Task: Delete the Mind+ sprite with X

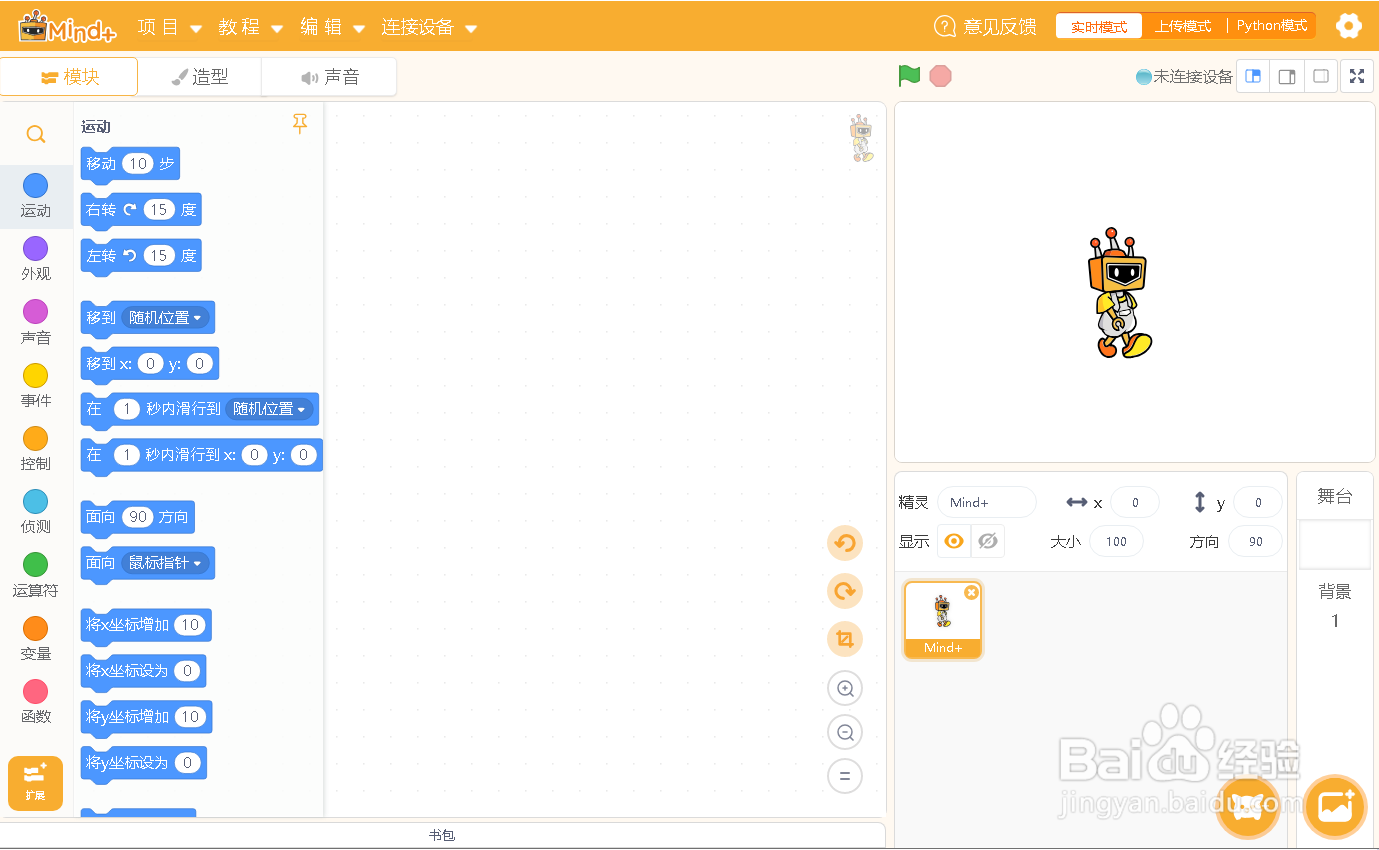Action: [971, 592]
